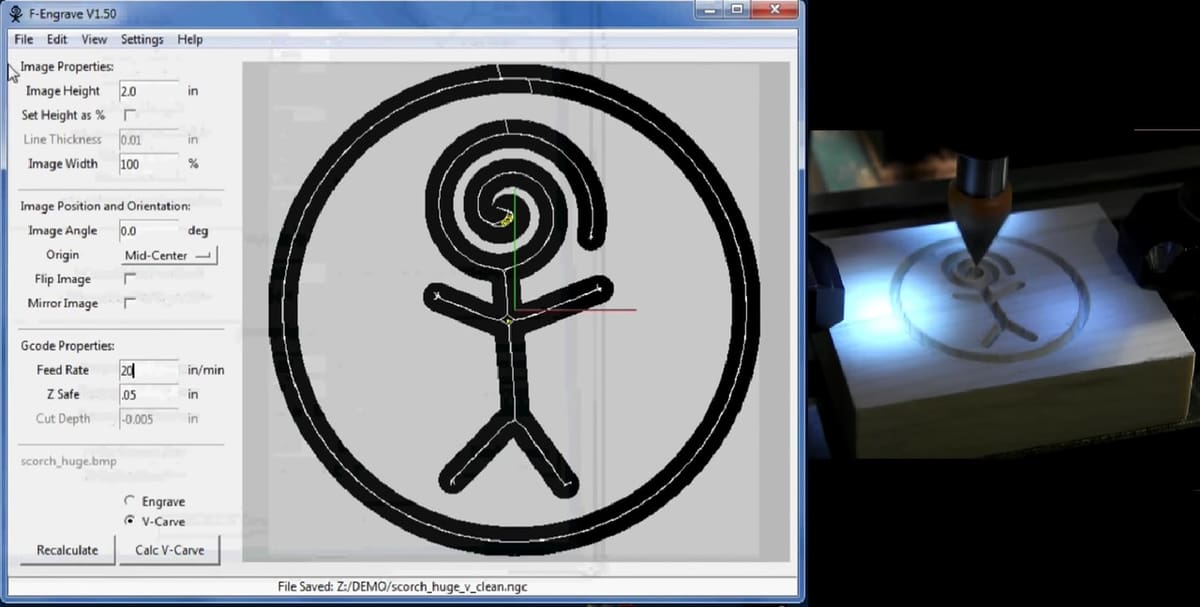1200x607 pixels.
Task: Open the Edit menu
Action: [x=57, y=40]
